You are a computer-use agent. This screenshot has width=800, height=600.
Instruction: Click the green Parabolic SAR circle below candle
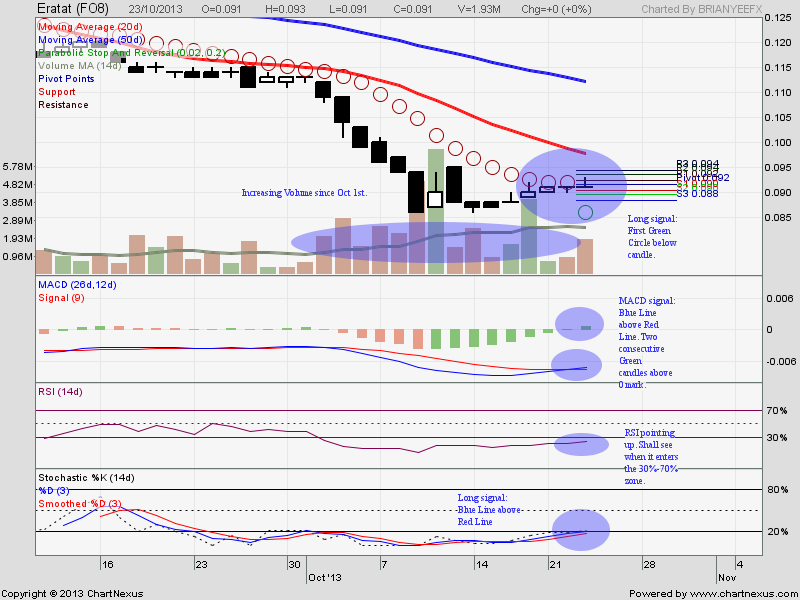586,212
